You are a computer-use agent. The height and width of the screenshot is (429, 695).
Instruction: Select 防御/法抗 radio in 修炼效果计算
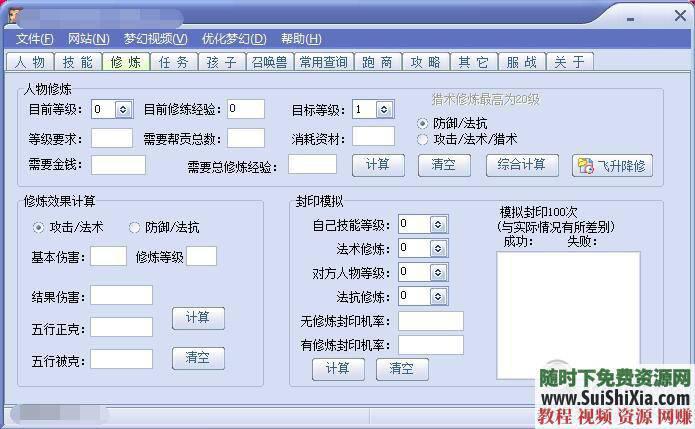coord(135,228)
